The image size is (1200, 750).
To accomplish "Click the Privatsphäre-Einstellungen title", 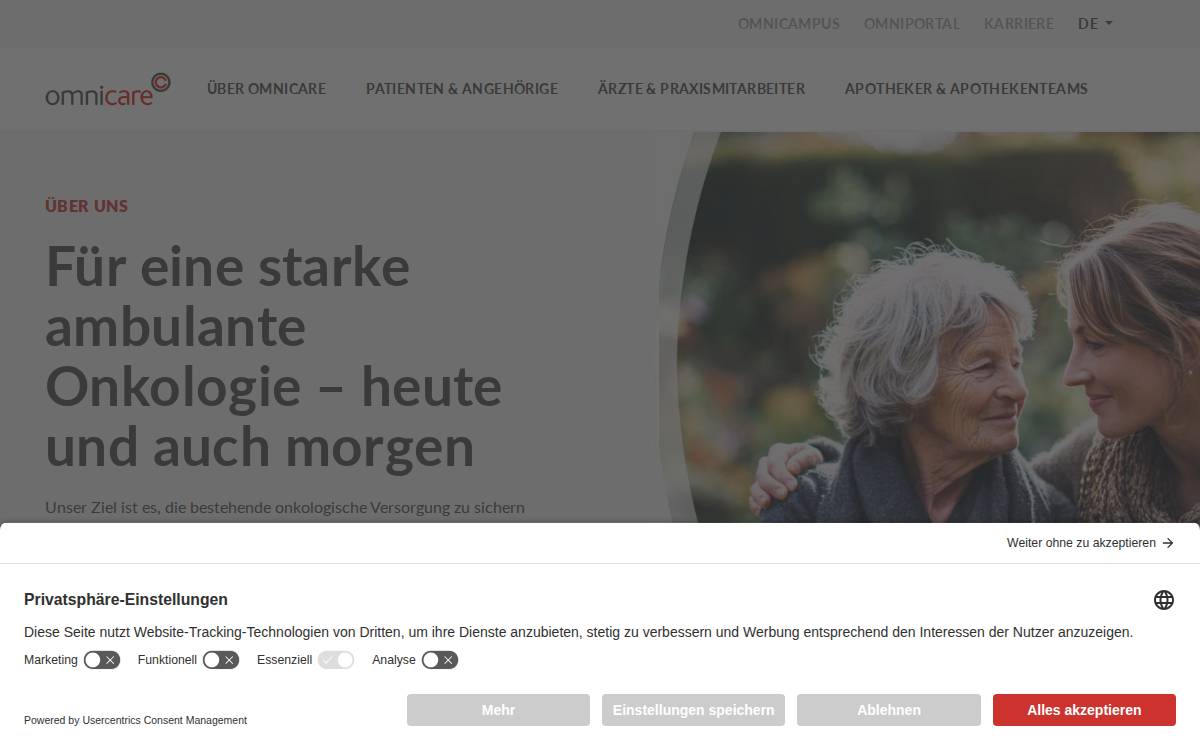I will click(126, 600).
